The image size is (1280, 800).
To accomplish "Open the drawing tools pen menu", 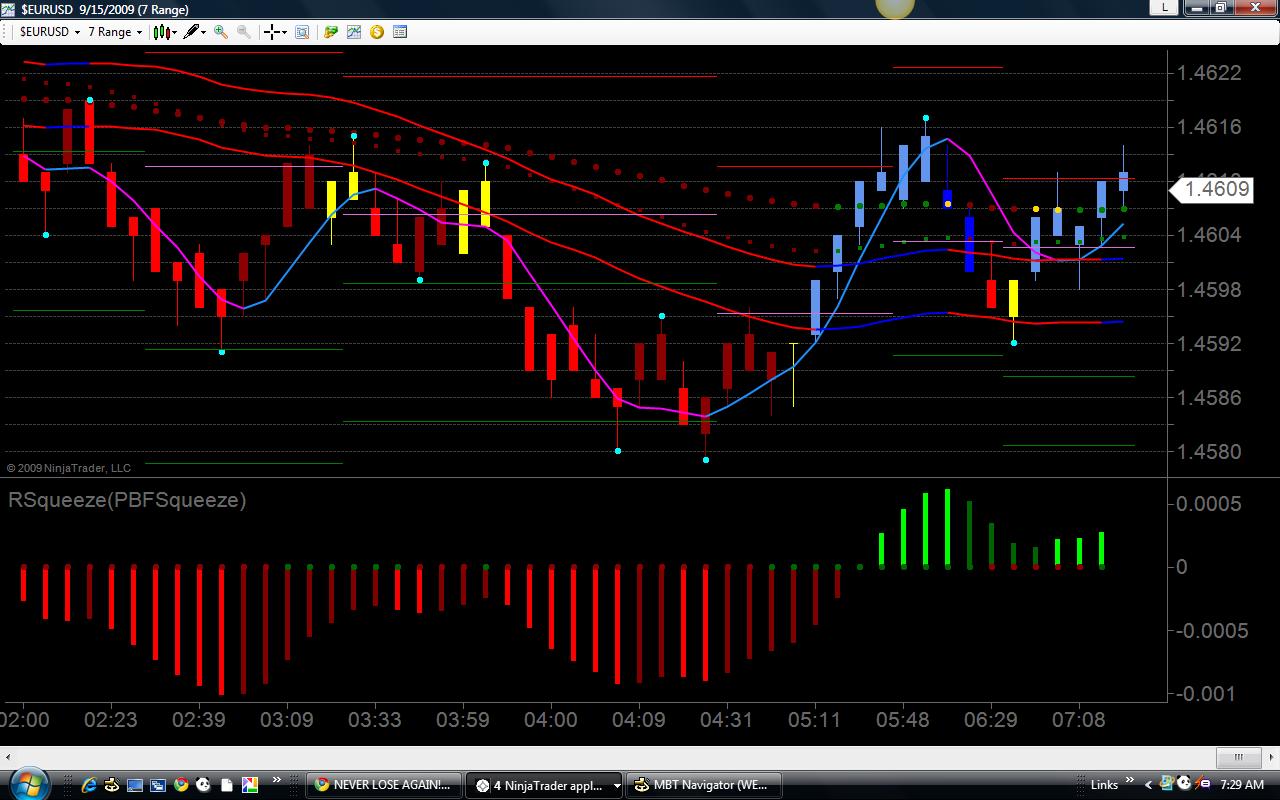I will coord(195,32).
